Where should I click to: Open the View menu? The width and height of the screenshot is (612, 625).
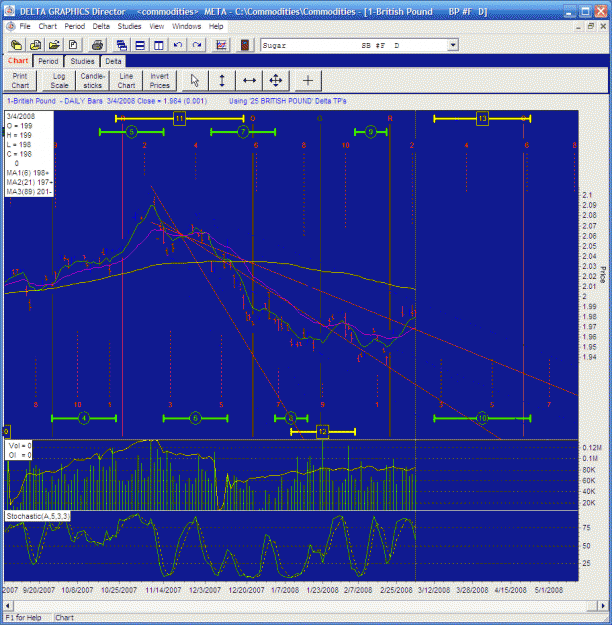click(x=157, y=26)
